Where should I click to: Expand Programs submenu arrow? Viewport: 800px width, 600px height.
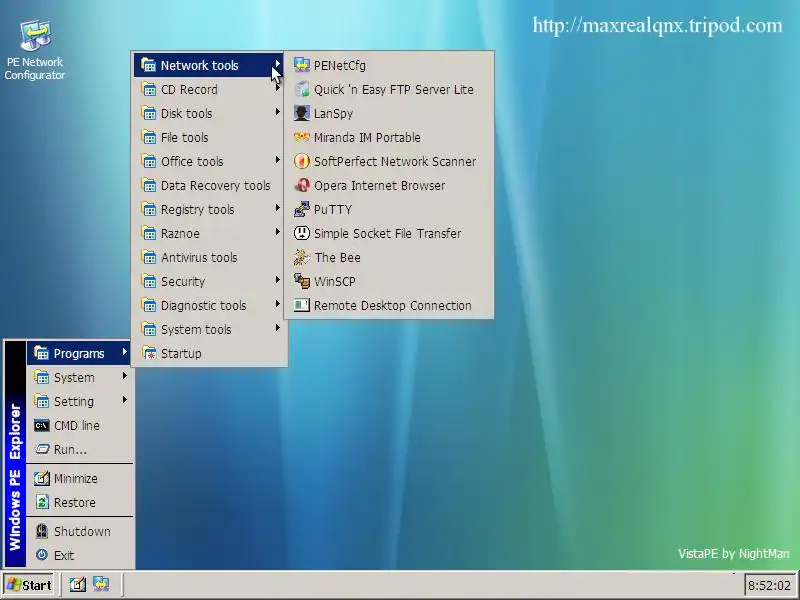pyautogui.click(x=124, y=352)
